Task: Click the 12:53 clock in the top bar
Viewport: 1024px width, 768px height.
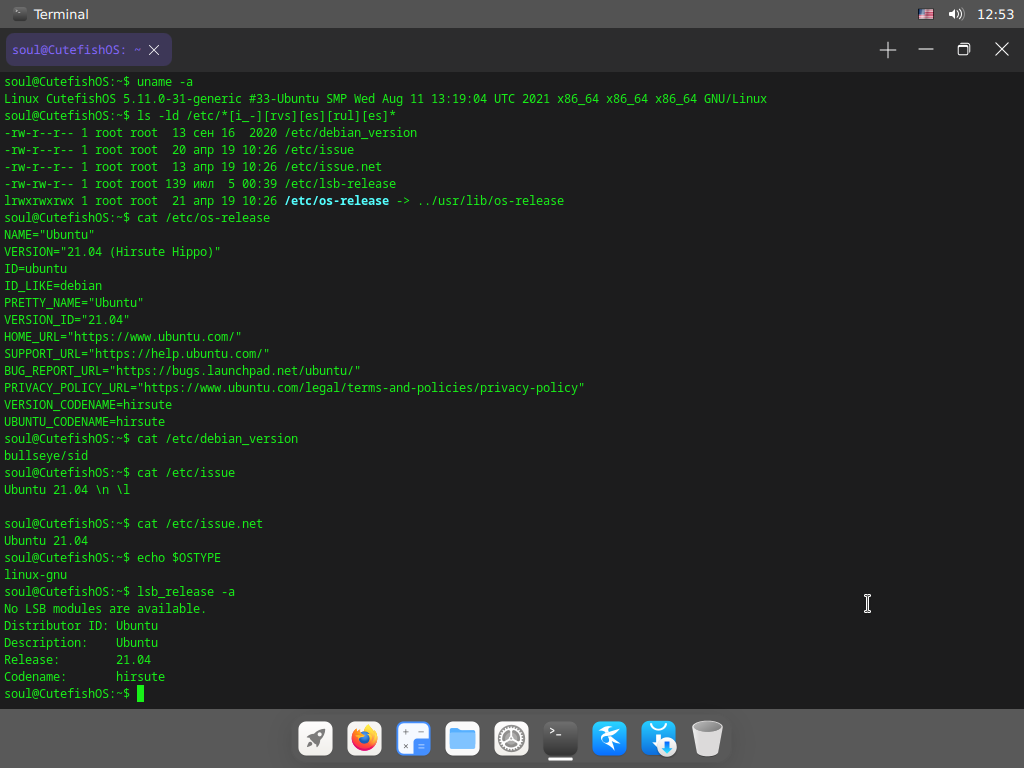Action: (x=995, y=14)
